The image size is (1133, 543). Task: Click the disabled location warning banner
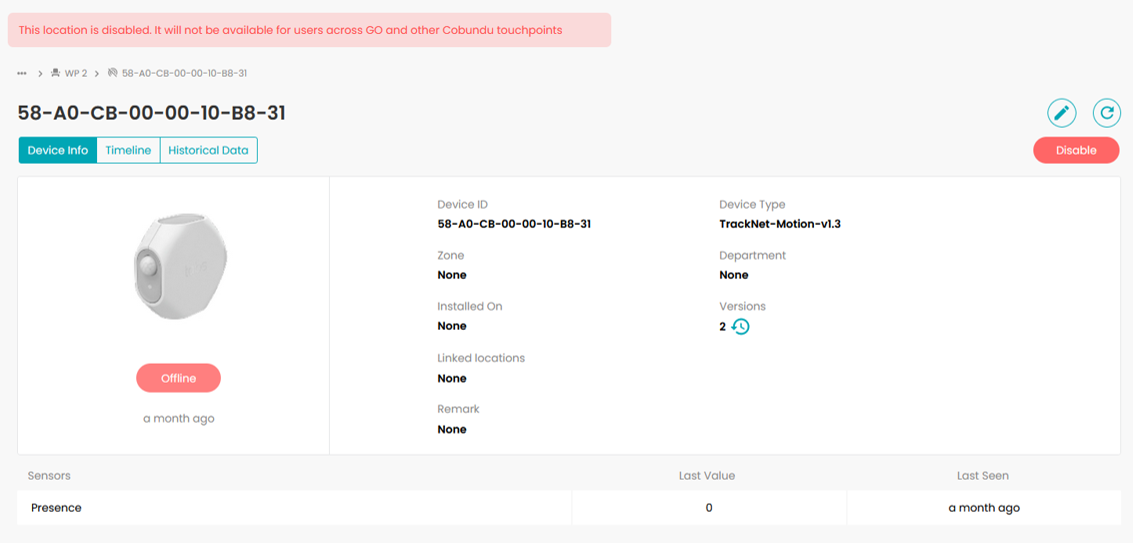[309, 30]
